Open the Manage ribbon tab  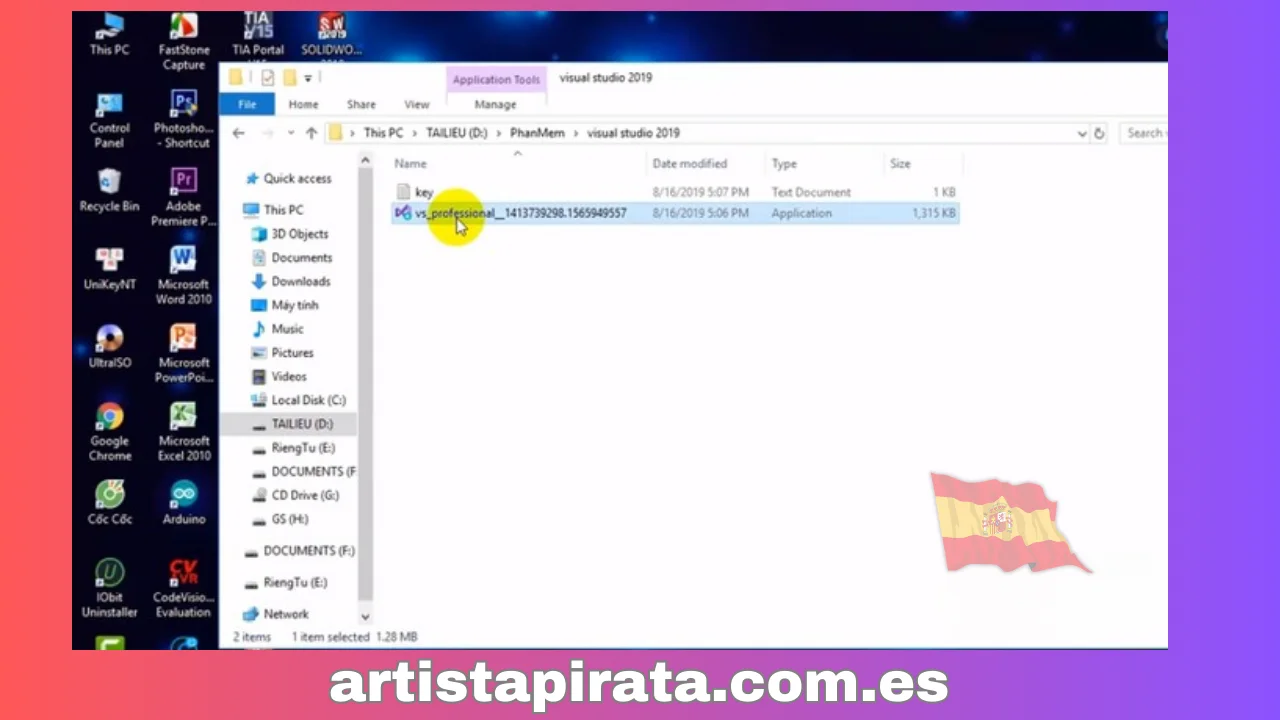[495, 104]
